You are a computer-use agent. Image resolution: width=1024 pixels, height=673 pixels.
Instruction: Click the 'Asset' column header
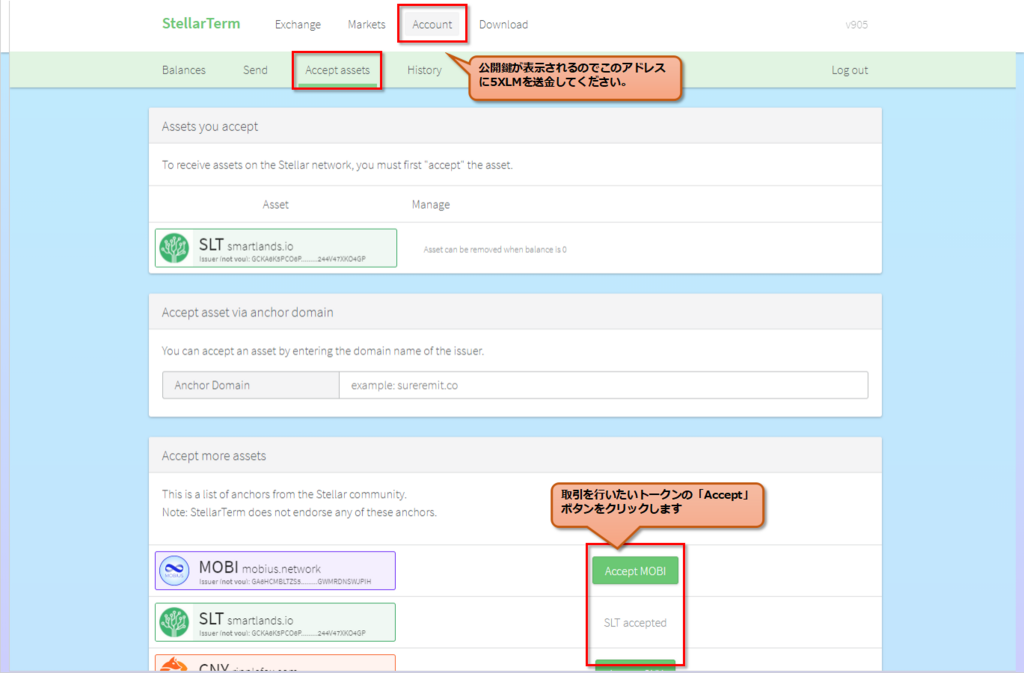click(275, 204)
